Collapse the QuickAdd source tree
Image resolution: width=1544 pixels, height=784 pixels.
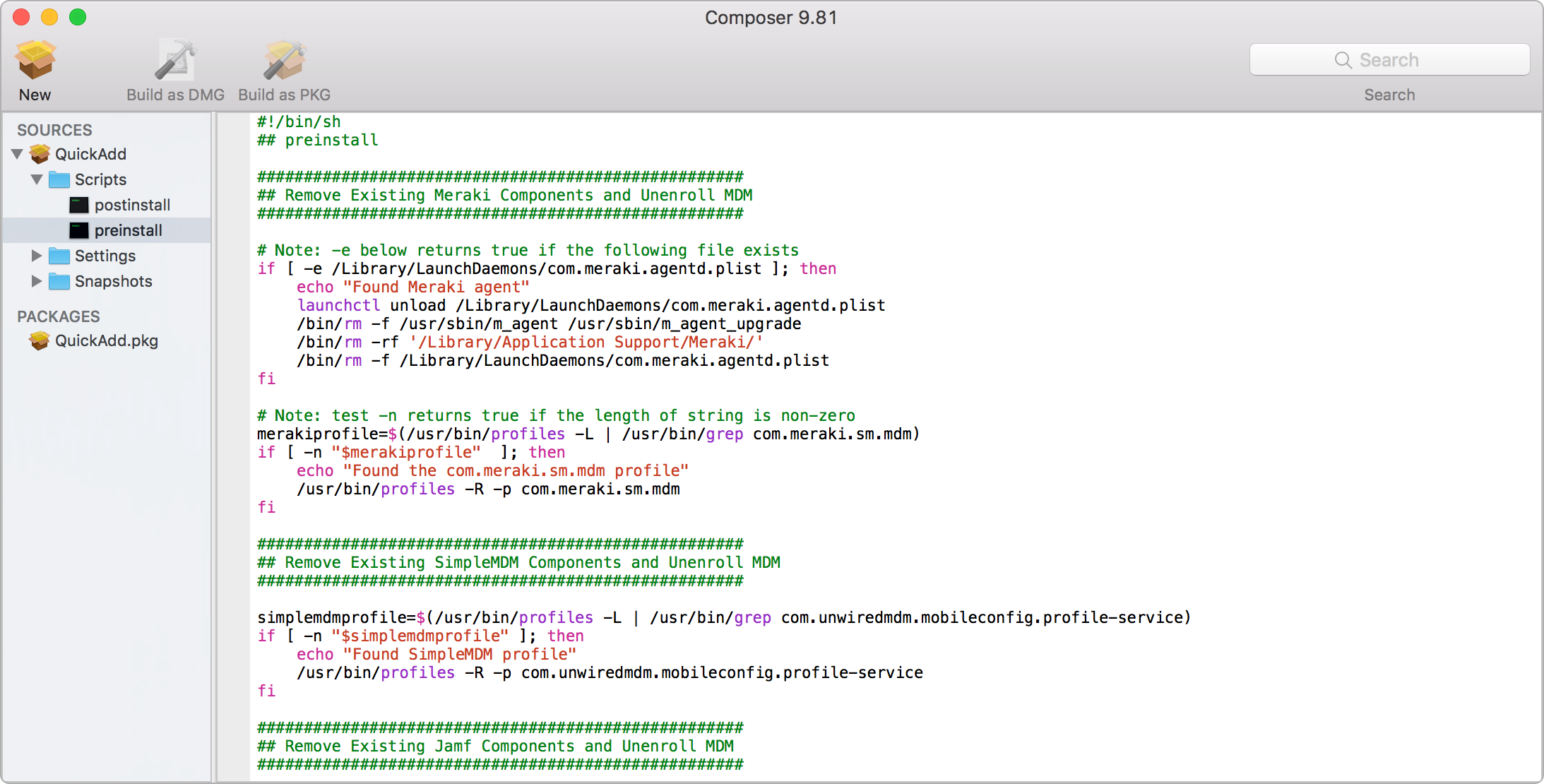point(18,154)
